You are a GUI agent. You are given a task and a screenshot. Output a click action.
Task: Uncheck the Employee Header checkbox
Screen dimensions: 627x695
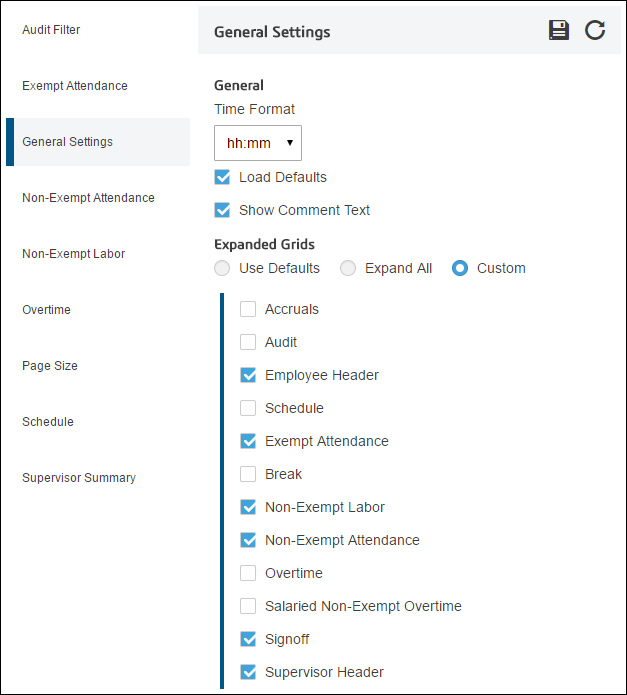tap(248, 375)
